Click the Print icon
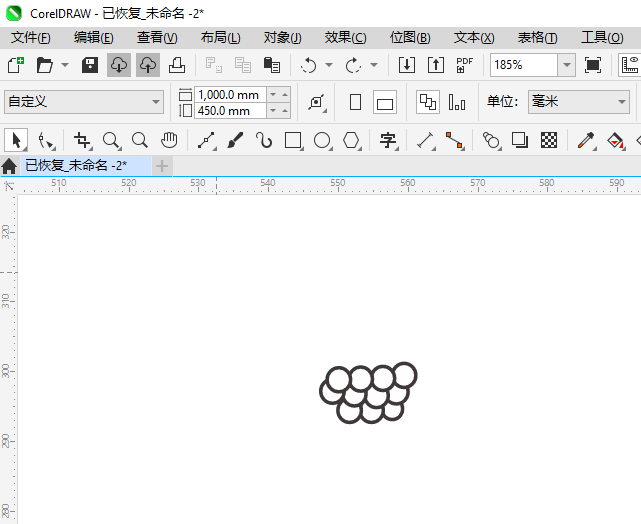The image size is (641, 524). coord(177,65)
